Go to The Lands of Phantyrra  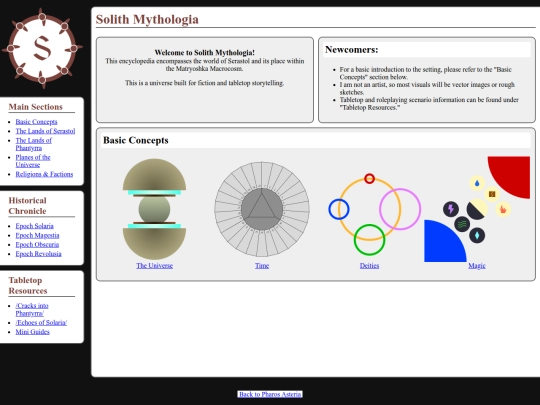[x=33, y=144]
